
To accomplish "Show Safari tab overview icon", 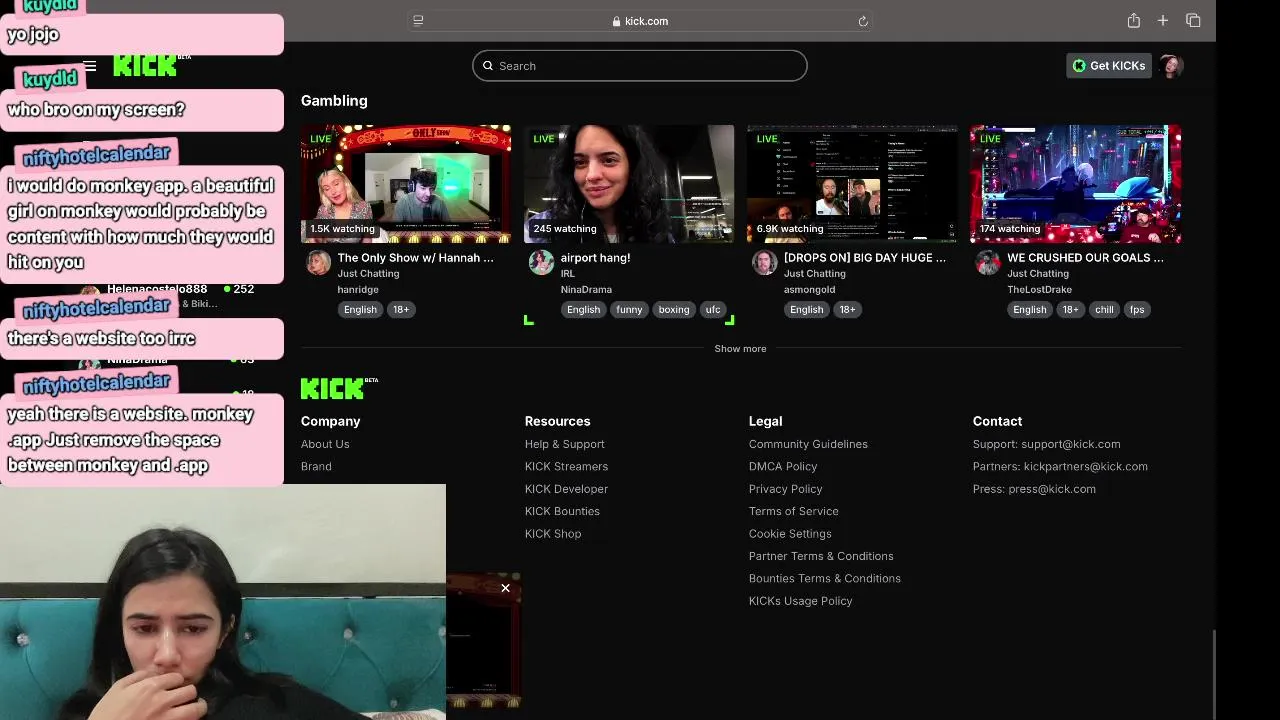I will 1193,21.
